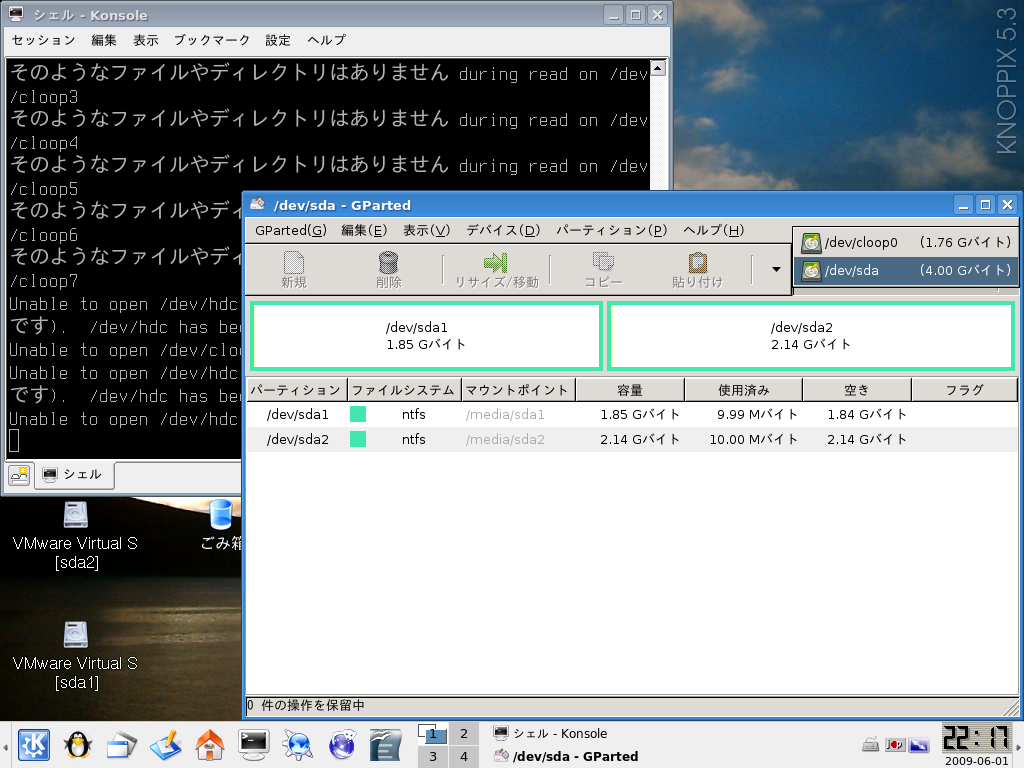Click the GParted title bar window icon
1024x768 pixels.
tap(258, 204)
